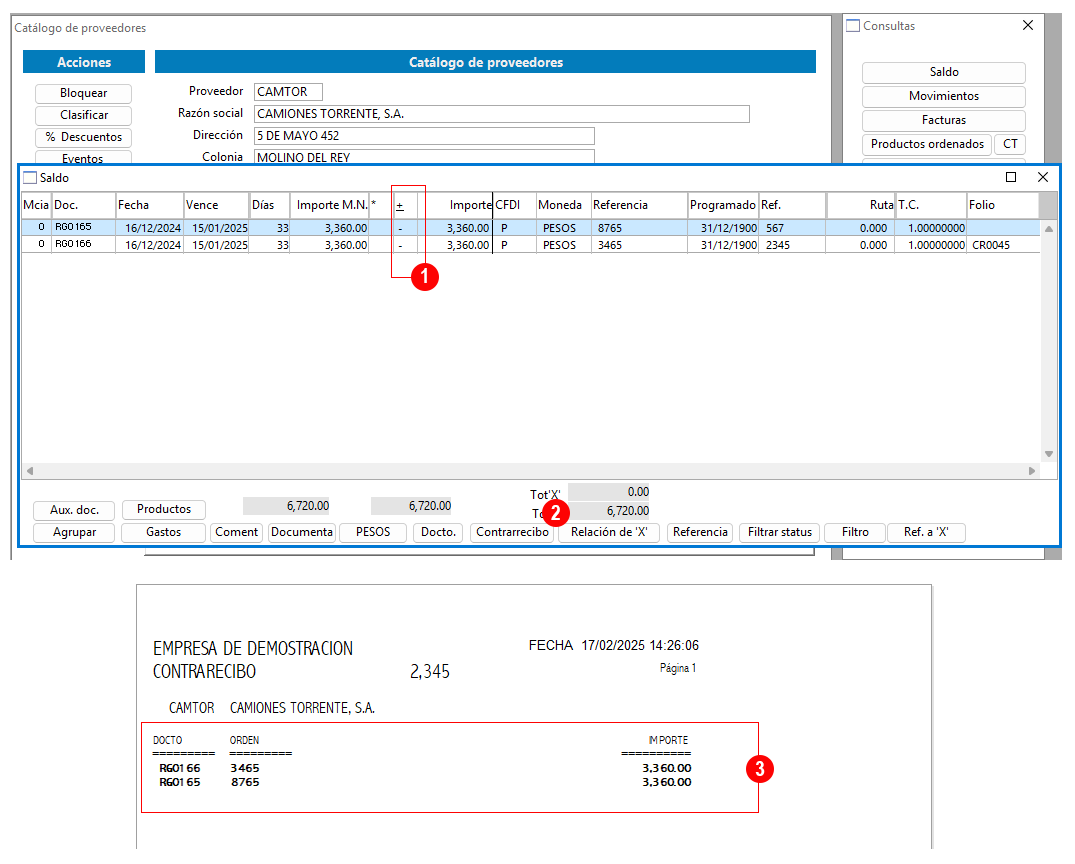1075x864 pixels.
Task: Click the Folio cell CR0045
Action: (x=1002, y=245)
